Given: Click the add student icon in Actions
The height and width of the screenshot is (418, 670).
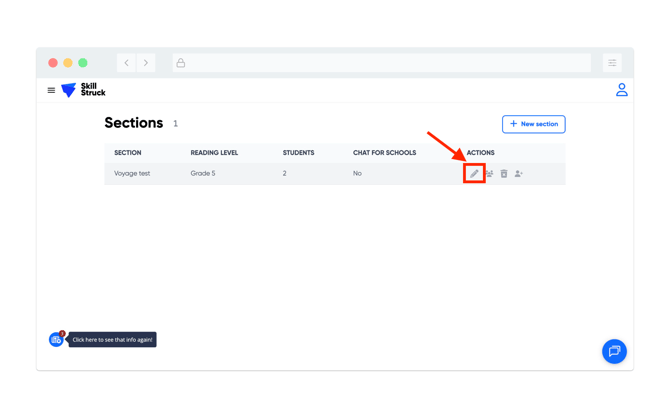Looking at the screenshot, I should pos(519,174).
